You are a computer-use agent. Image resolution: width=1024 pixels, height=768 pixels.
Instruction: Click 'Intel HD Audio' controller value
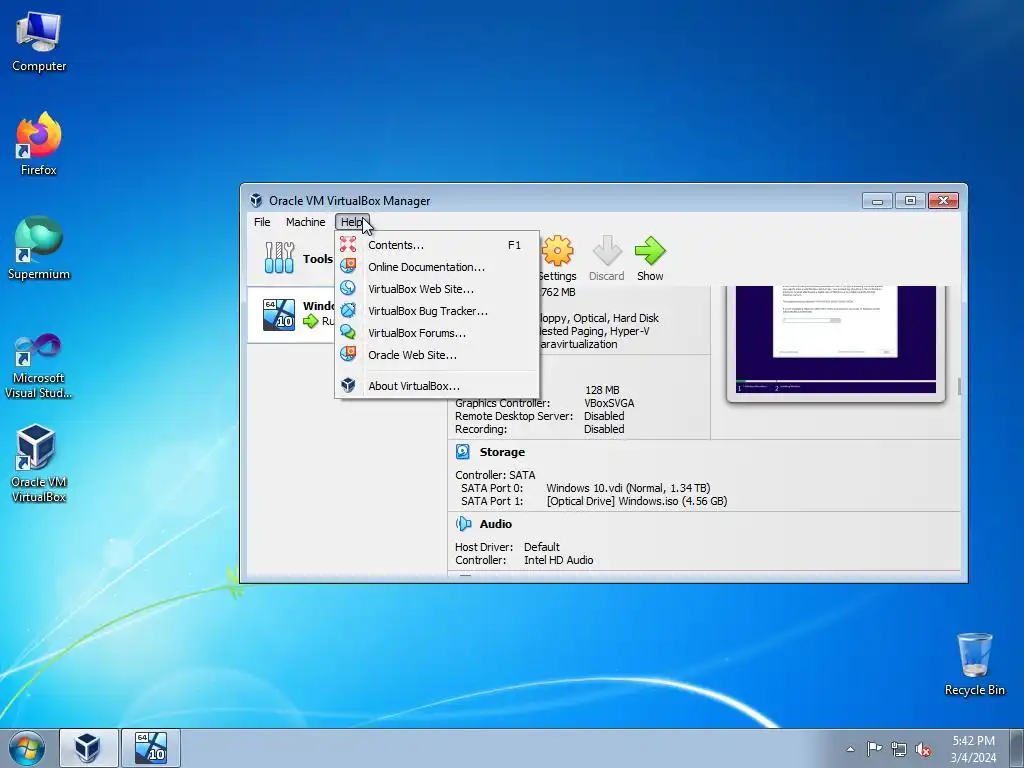point(558,560)
